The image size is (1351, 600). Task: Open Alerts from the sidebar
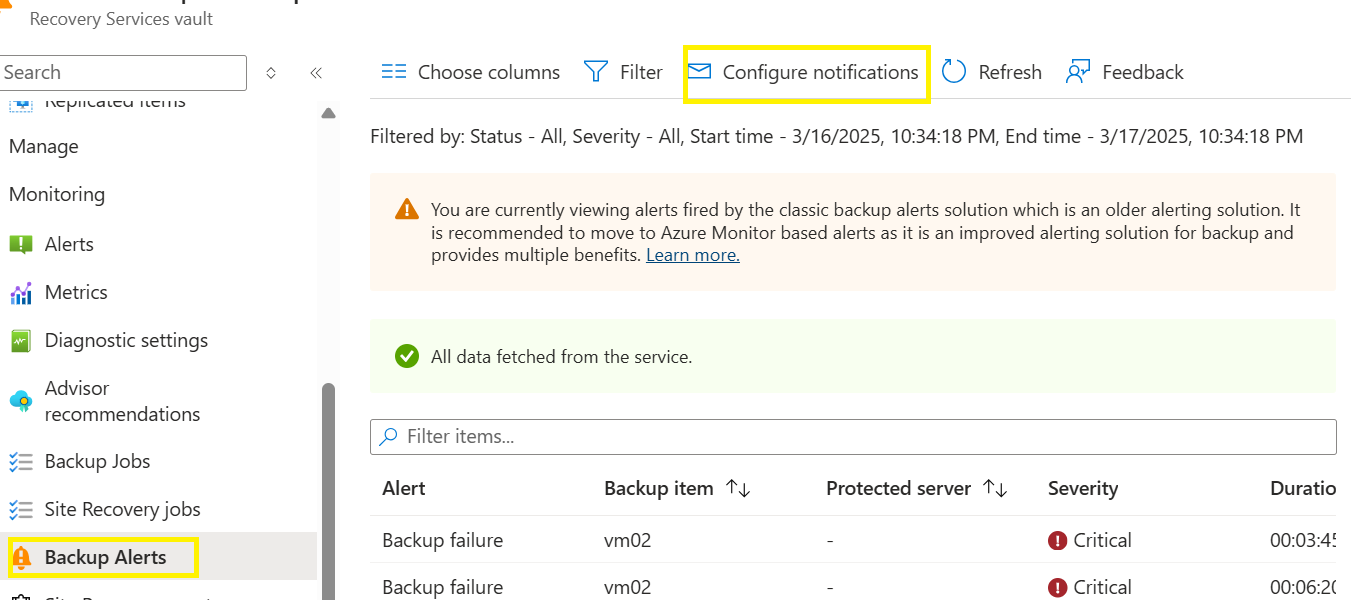[69, 244]
